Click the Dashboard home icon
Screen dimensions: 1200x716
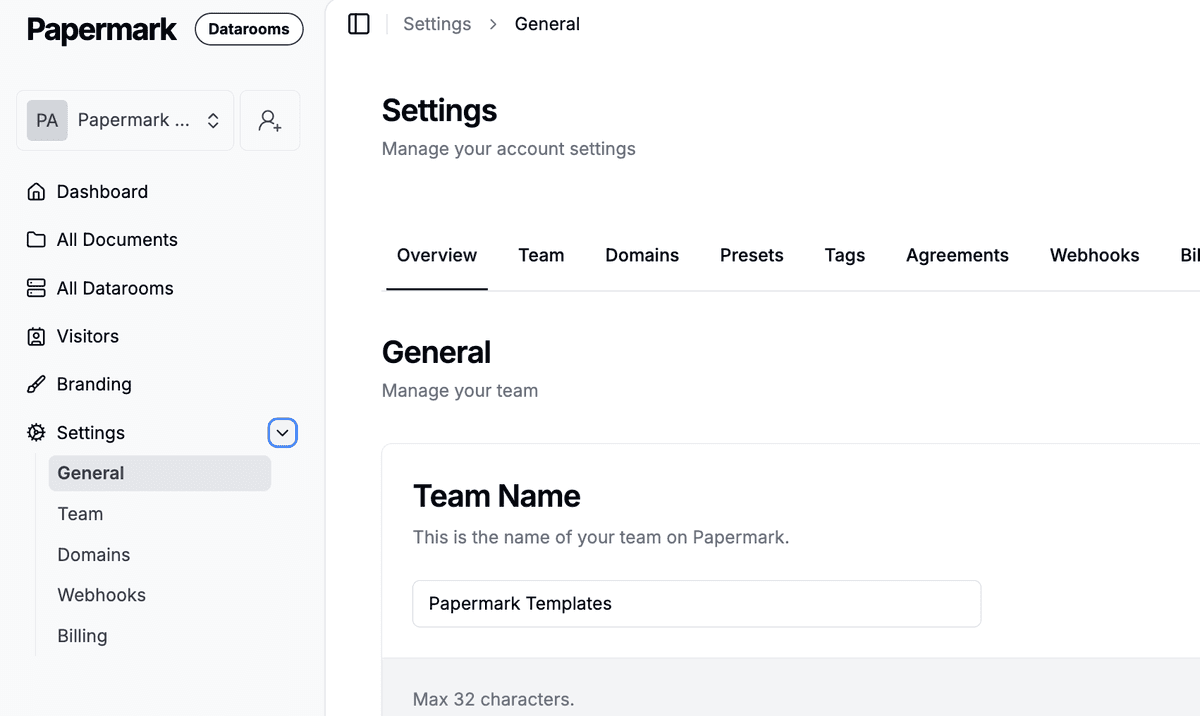coord(36,192)
